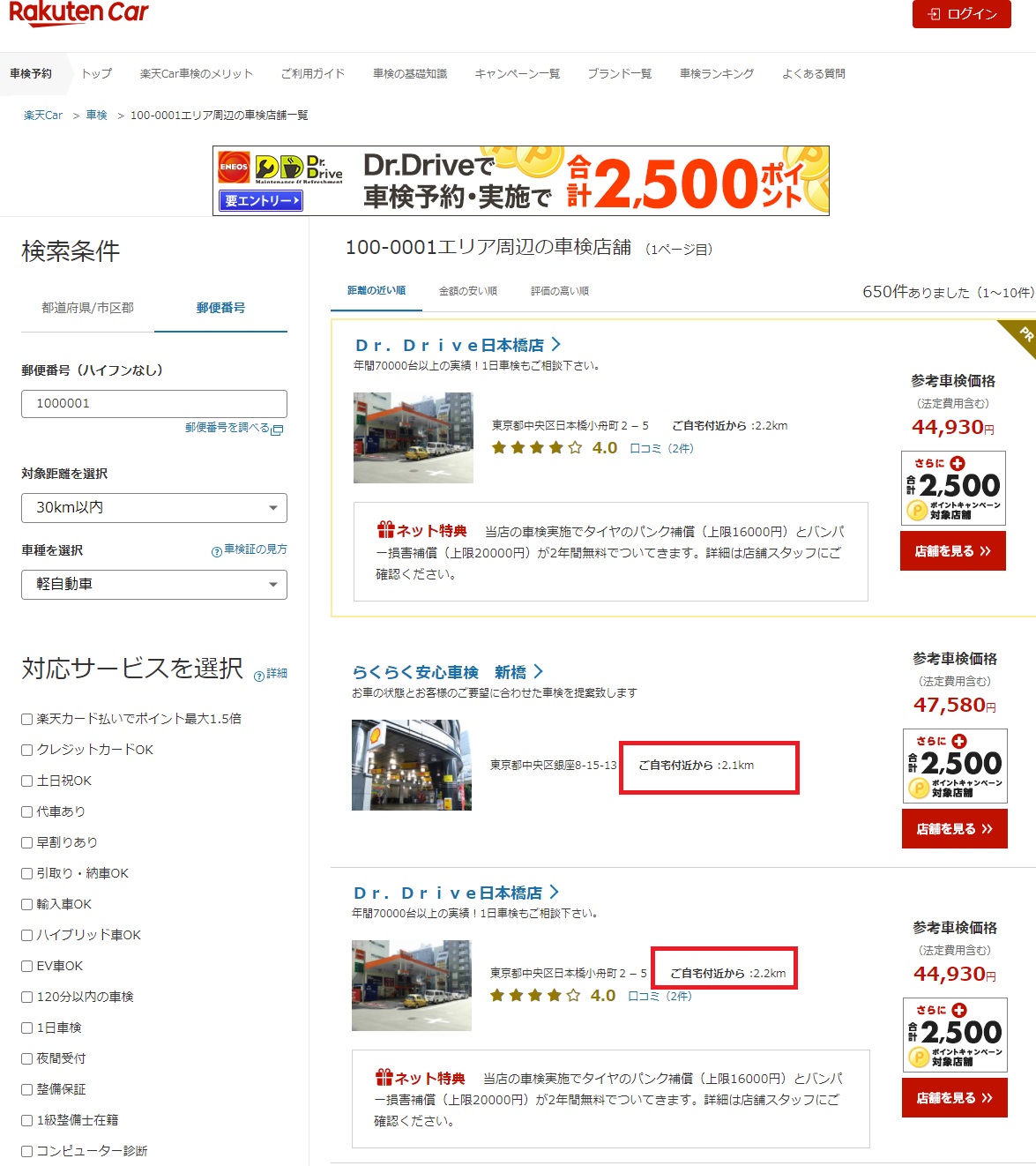Click the chevron next to らくらく安心車検 新橋
The height and width of the screenshot is (1166, 1036).
(x=538, y=672)
